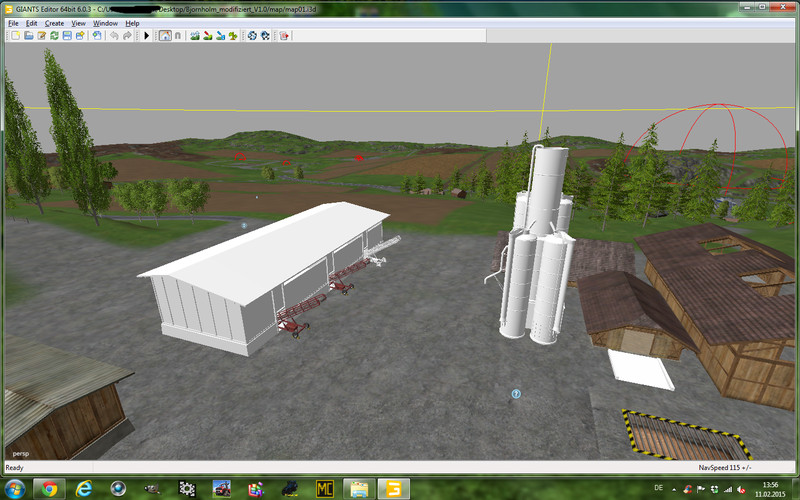This screenshot has width=800, height=500.
Task: Select the terrain sculpt mode icon
Action: coord(194,36)
